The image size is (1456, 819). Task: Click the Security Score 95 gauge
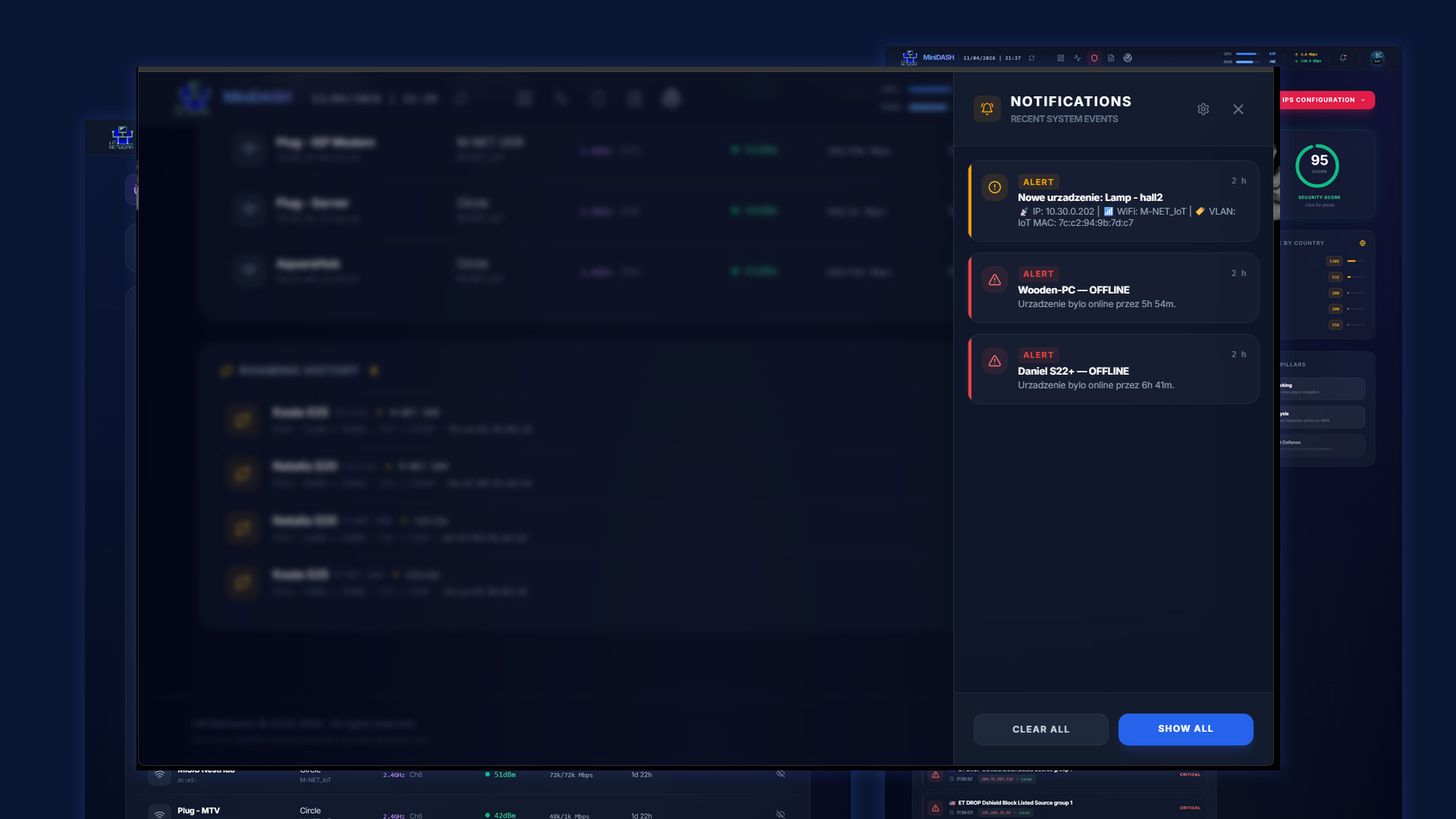pyautogui.click(x=1318, y=166)
